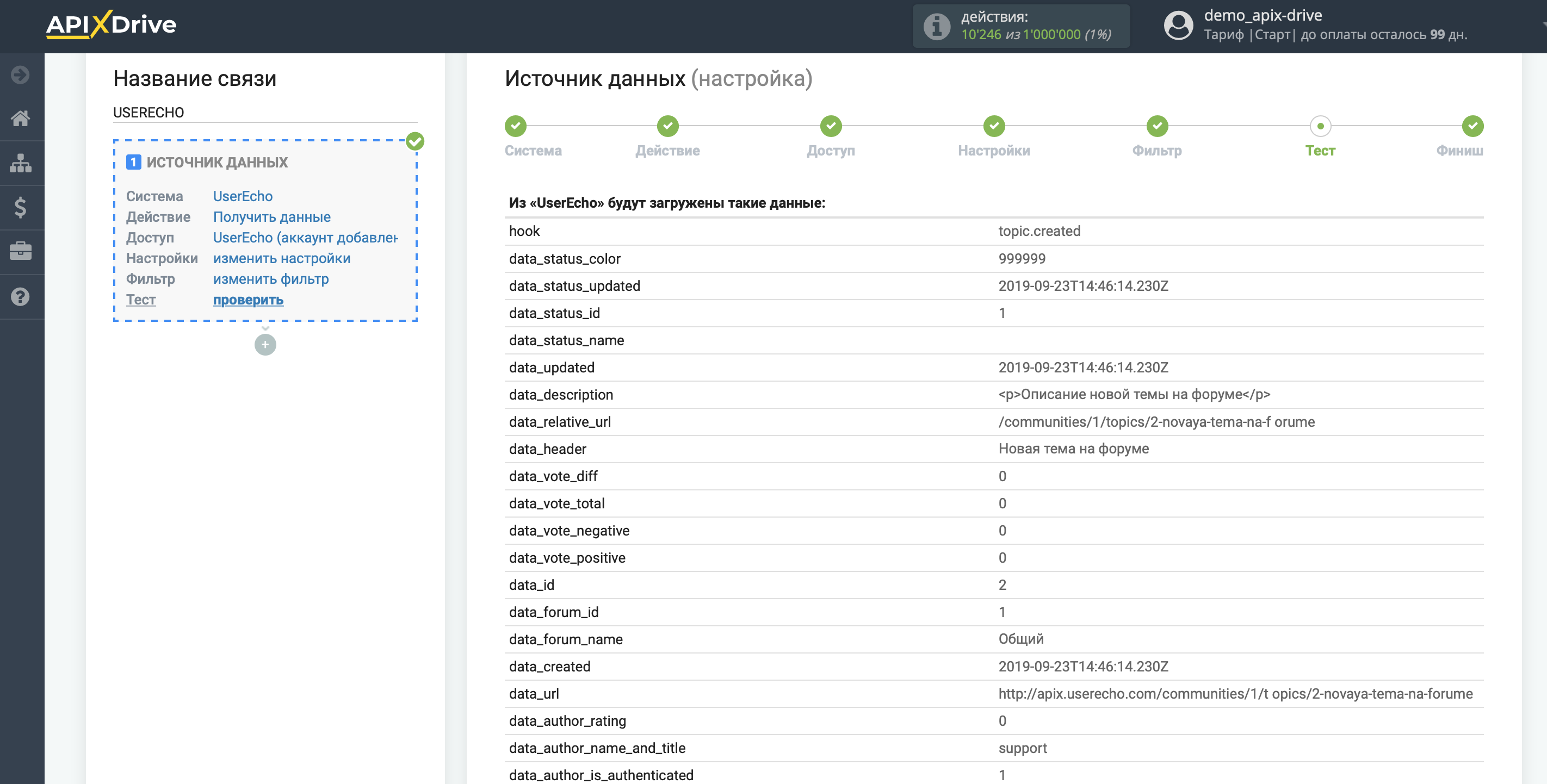The width and height of the screenshot is (1547, 784).
Task: Select the topic.created value
Action: coord(1039,231)
